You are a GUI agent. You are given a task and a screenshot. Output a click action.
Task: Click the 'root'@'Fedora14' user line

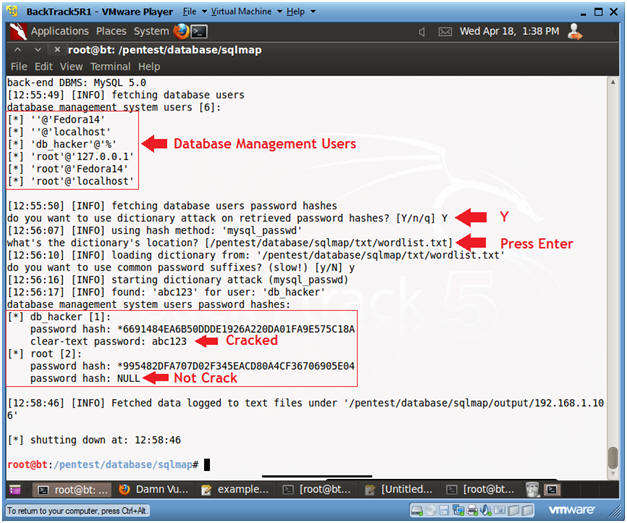tap(68, 169)
